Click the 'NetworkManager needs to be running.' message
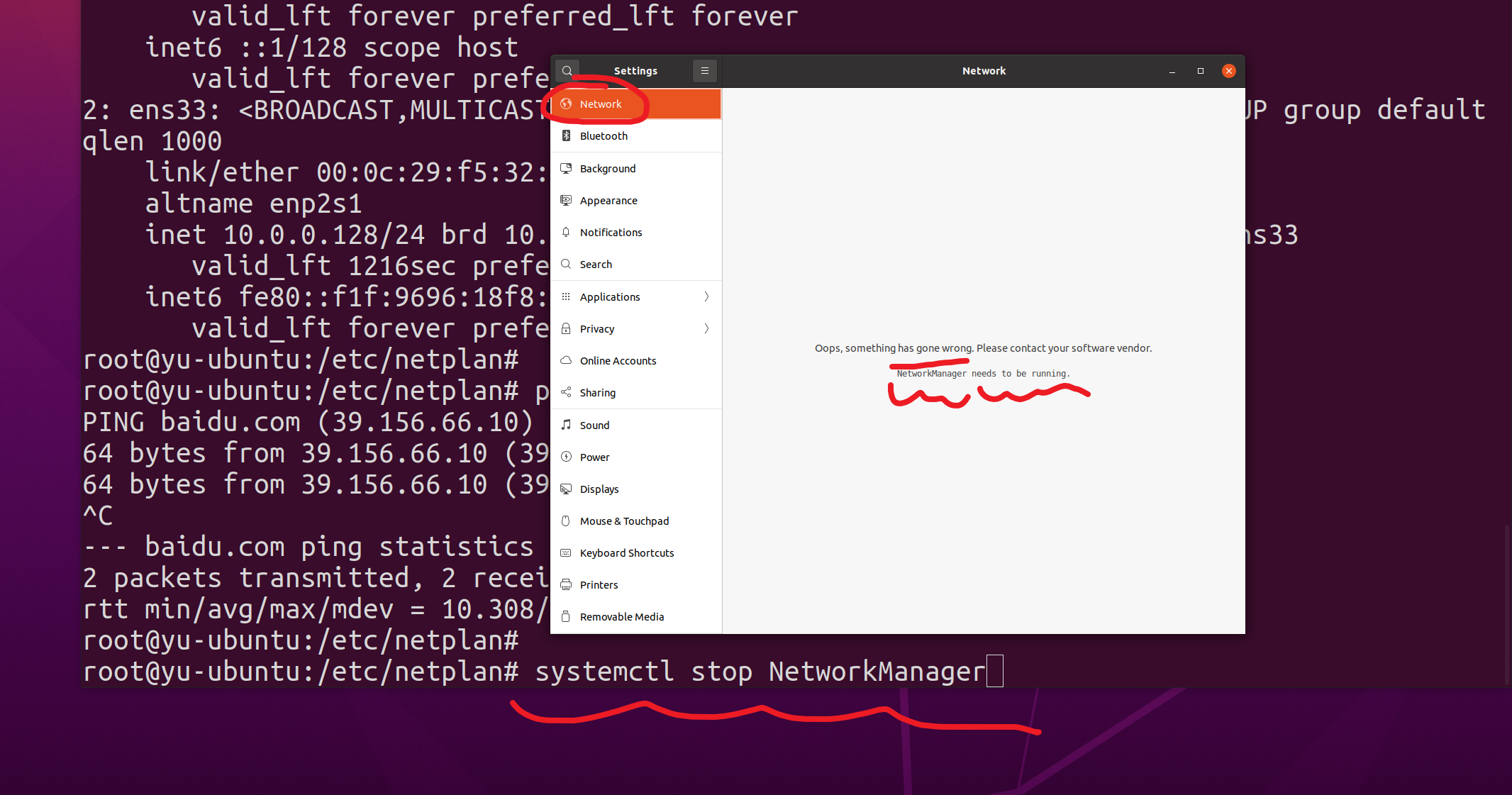The height and width of the screenshot is (795, 1512). 983,374
